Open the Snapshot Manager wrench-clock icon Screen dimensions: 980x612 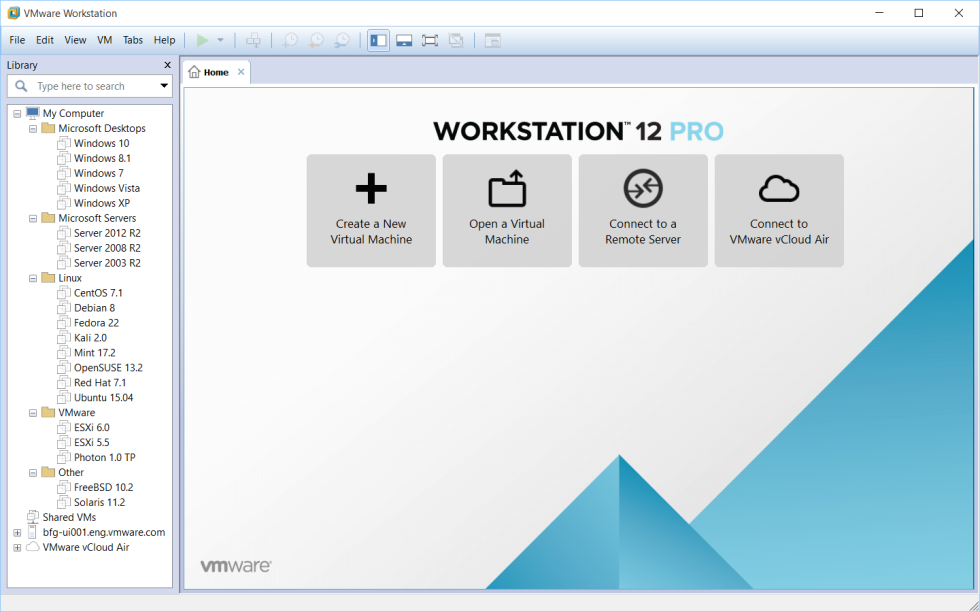[x=342, y=41]
